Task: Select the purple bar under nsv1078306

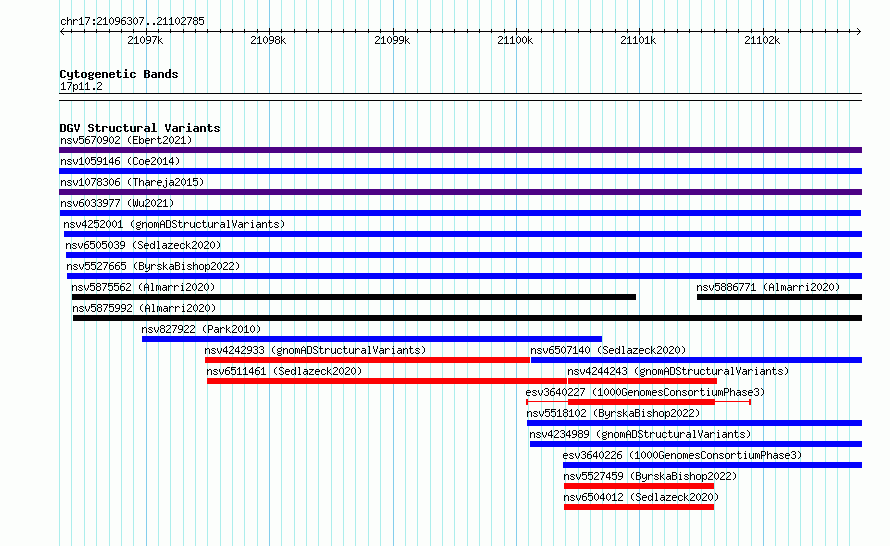Action: pyautogui.click(x=460, y=192)
